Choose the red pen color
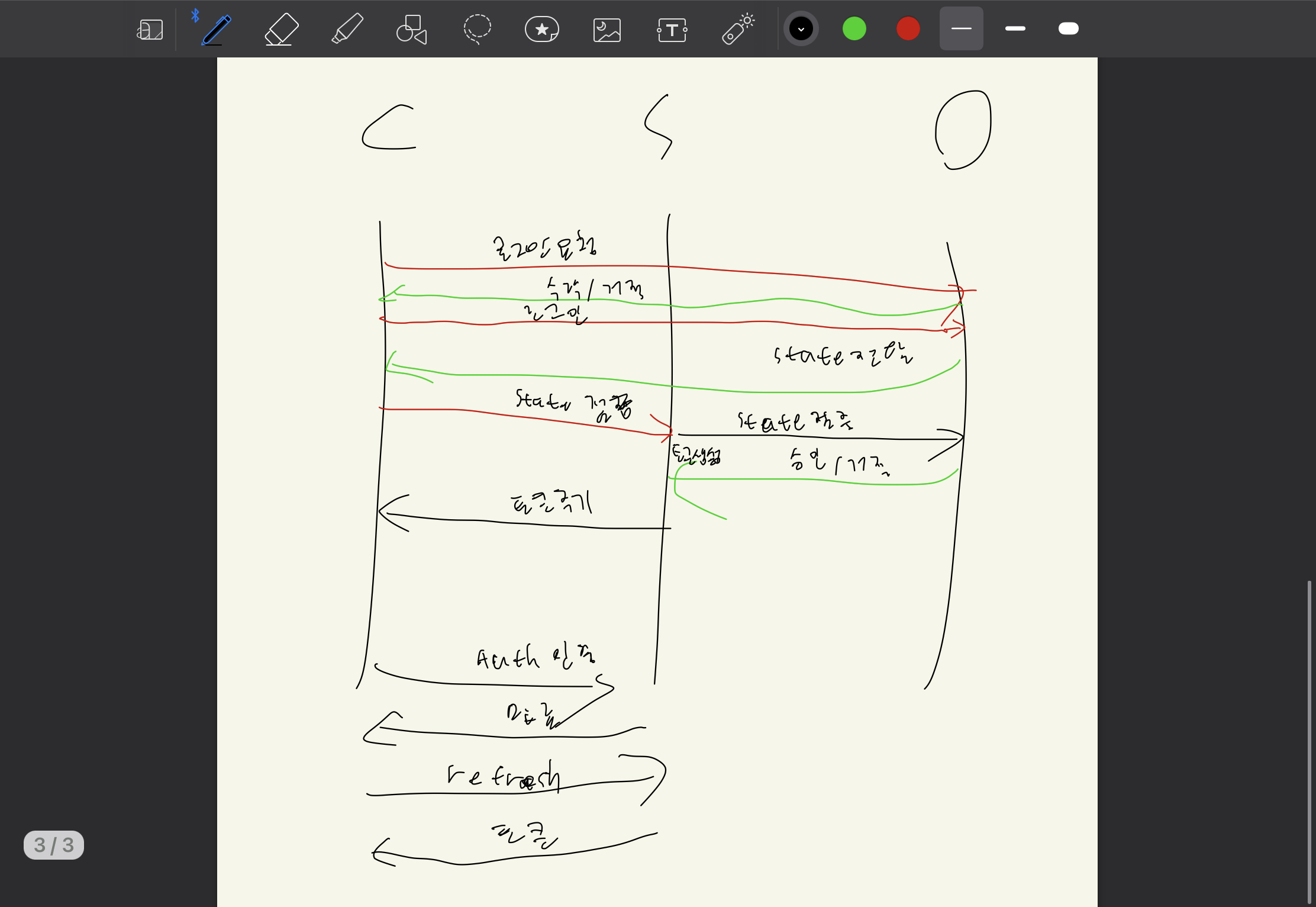1316x907 pixels. (908, 28)
